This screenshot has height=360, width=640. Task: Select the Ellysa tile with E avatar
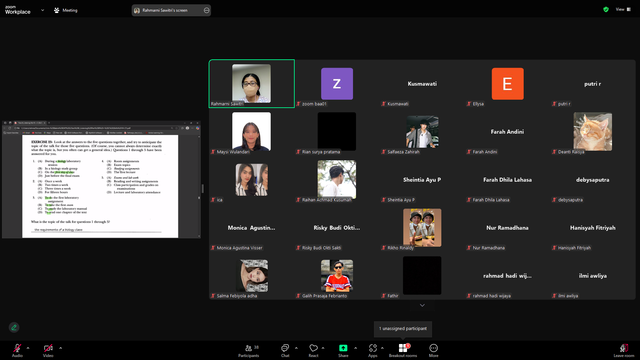[x=508, y=84]
